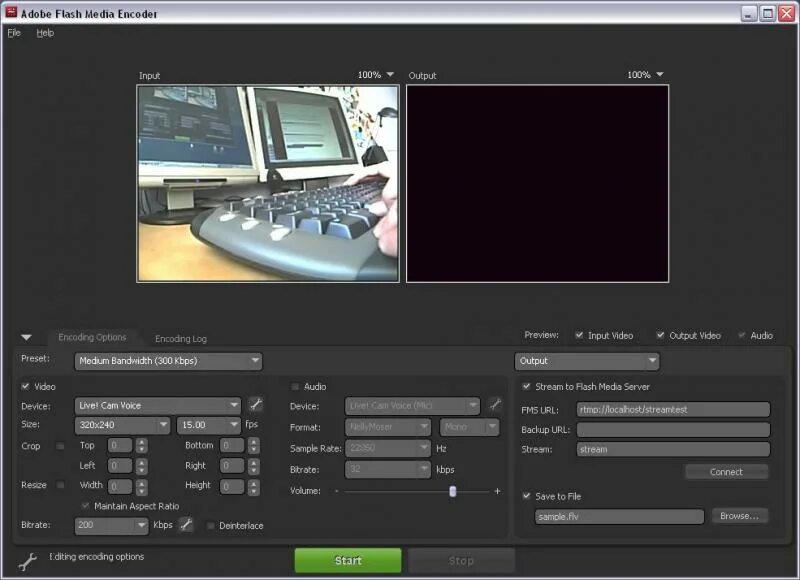The height and width of the screenshot is (580, 800).
Task: Open the File menu
Action: [x=14, y=33]
